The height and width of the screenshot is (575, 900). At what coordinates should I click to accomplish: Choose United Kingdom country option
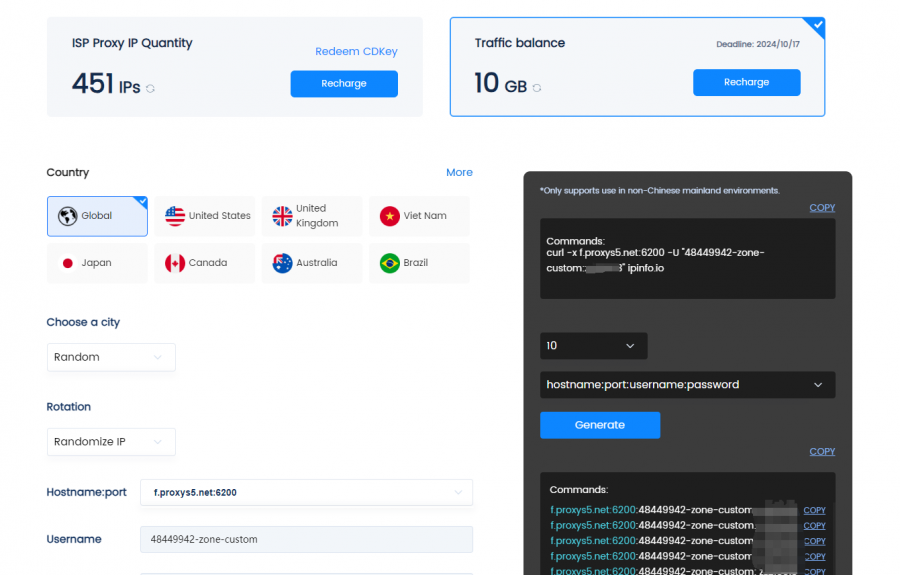pos(312,216)
